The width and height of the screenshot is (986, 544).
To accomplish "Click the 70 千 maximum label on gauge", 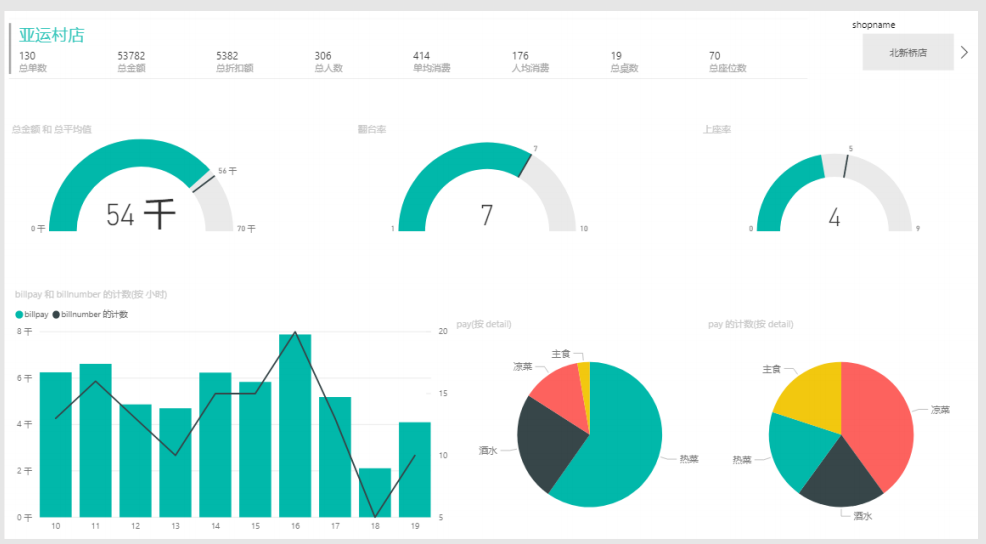I will 246,229.
